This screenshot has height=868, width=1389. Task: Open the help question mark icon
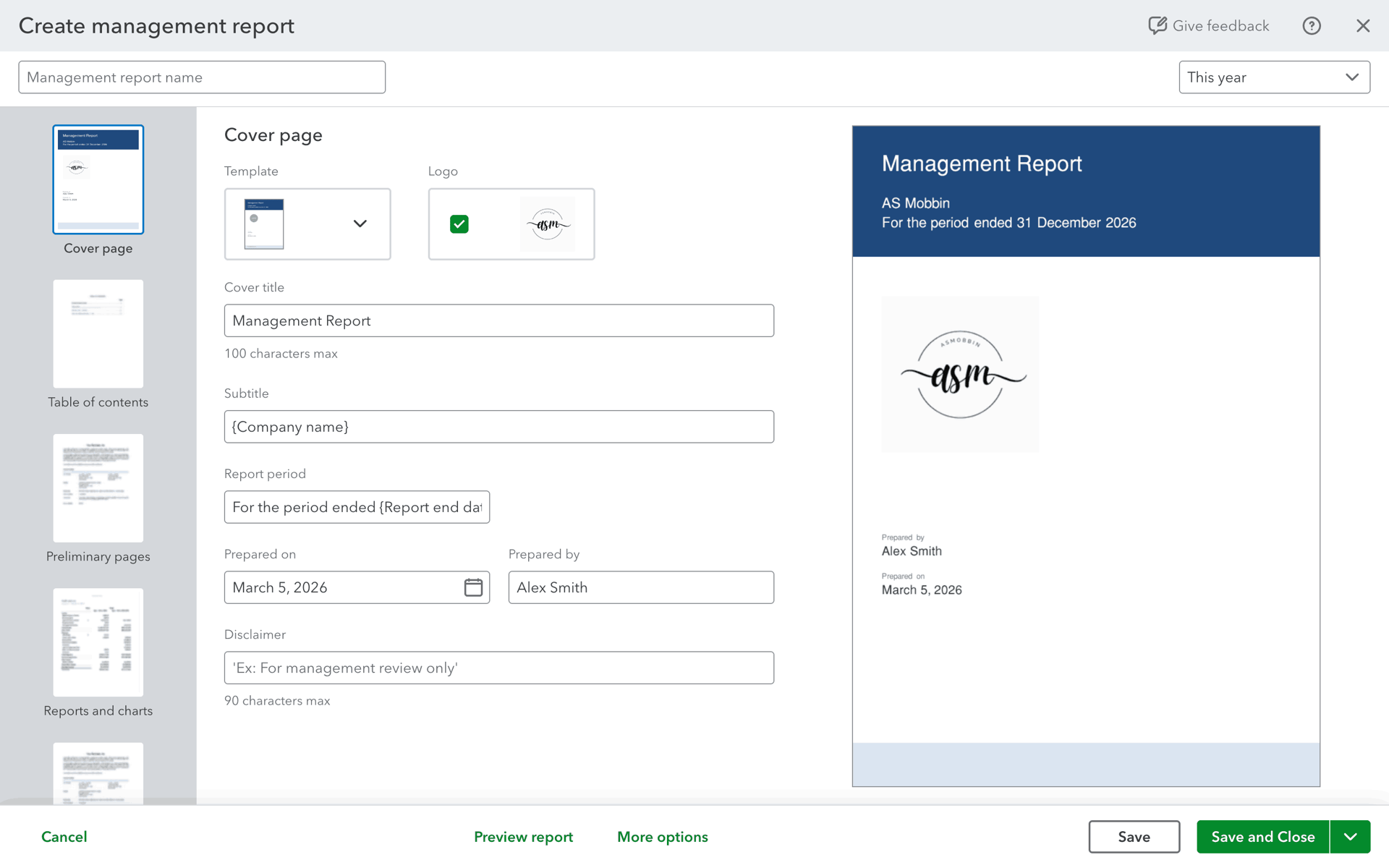[1312, 26]
